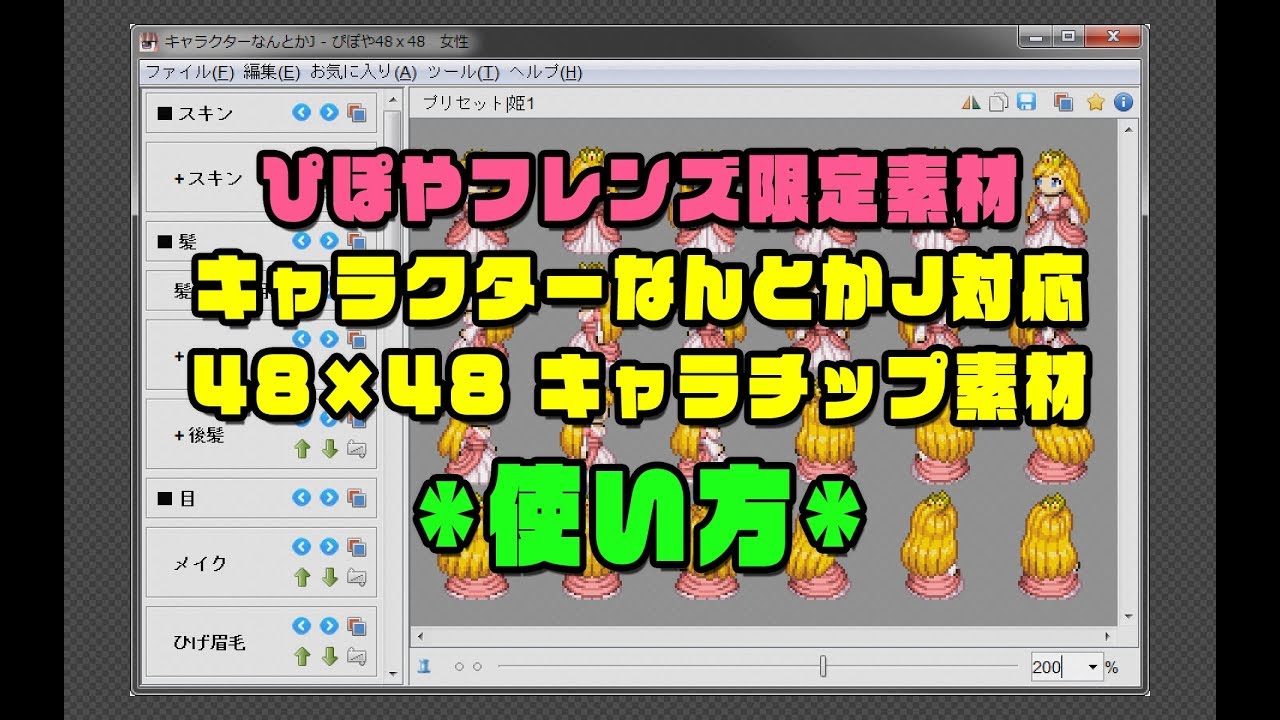Screen dimensions: 1280x720
Task: Click the pin icon in the status bar
Action: [x=425, y=665]
